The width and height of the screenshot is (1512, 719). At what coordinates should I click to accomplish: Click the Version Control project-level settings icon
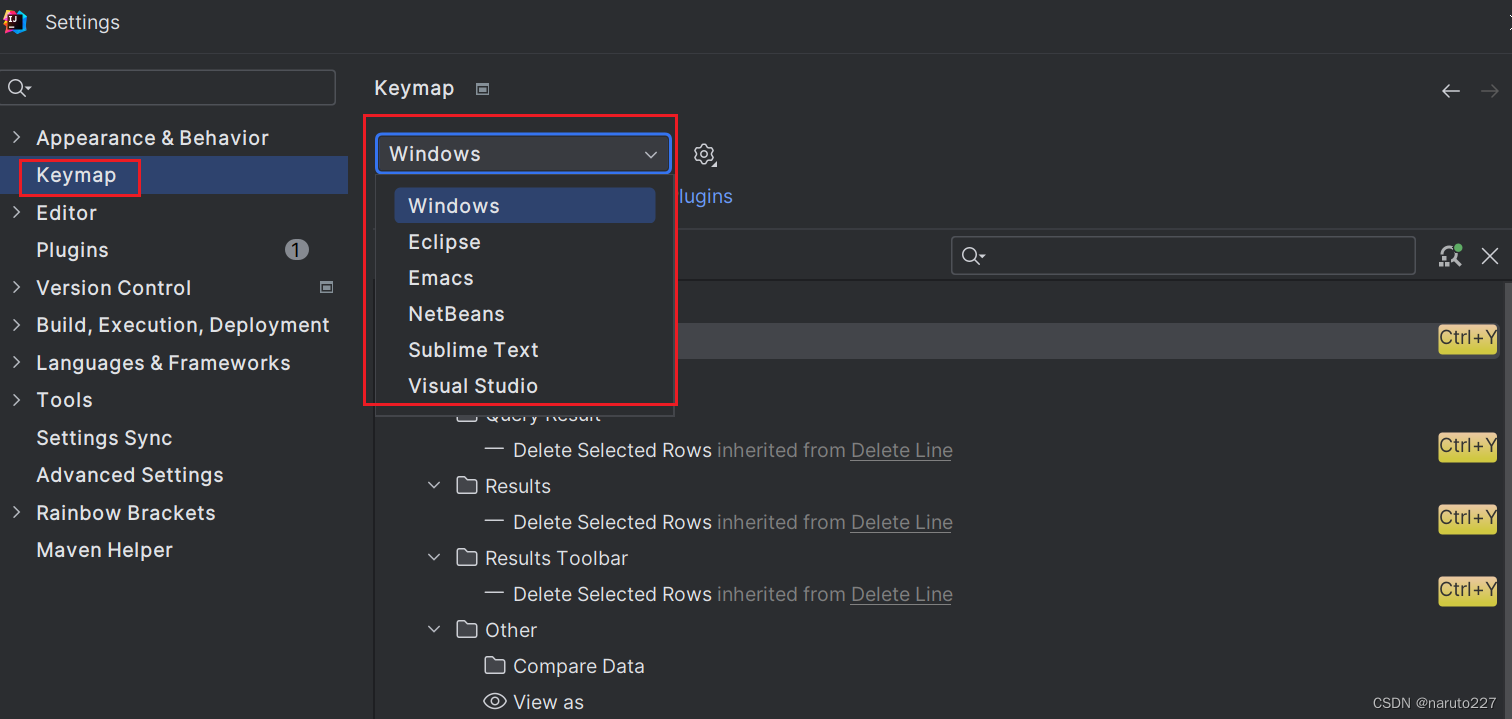[326, 287]
